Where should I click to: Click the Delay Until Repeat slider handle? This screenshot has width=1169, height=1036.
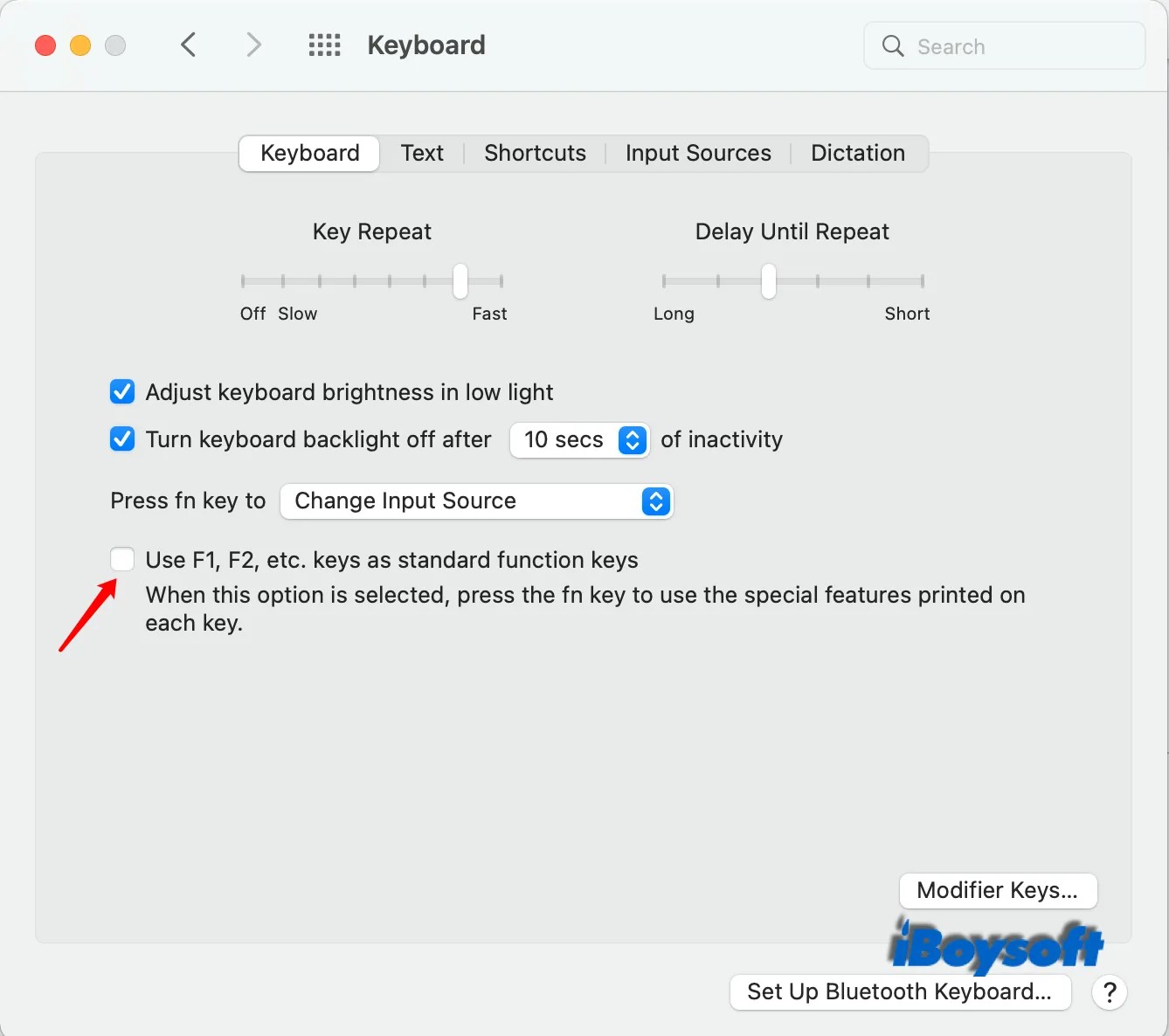coord(768,280)
